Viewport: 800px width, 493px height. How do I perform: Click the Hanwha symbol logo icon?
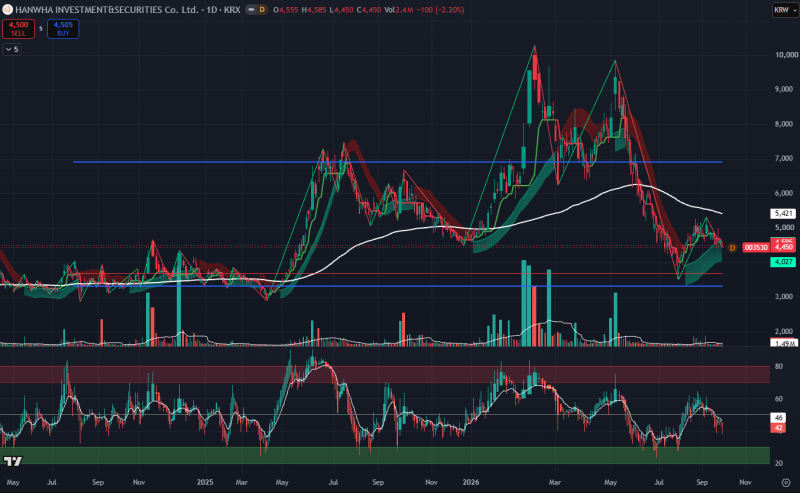click(8, 10)
